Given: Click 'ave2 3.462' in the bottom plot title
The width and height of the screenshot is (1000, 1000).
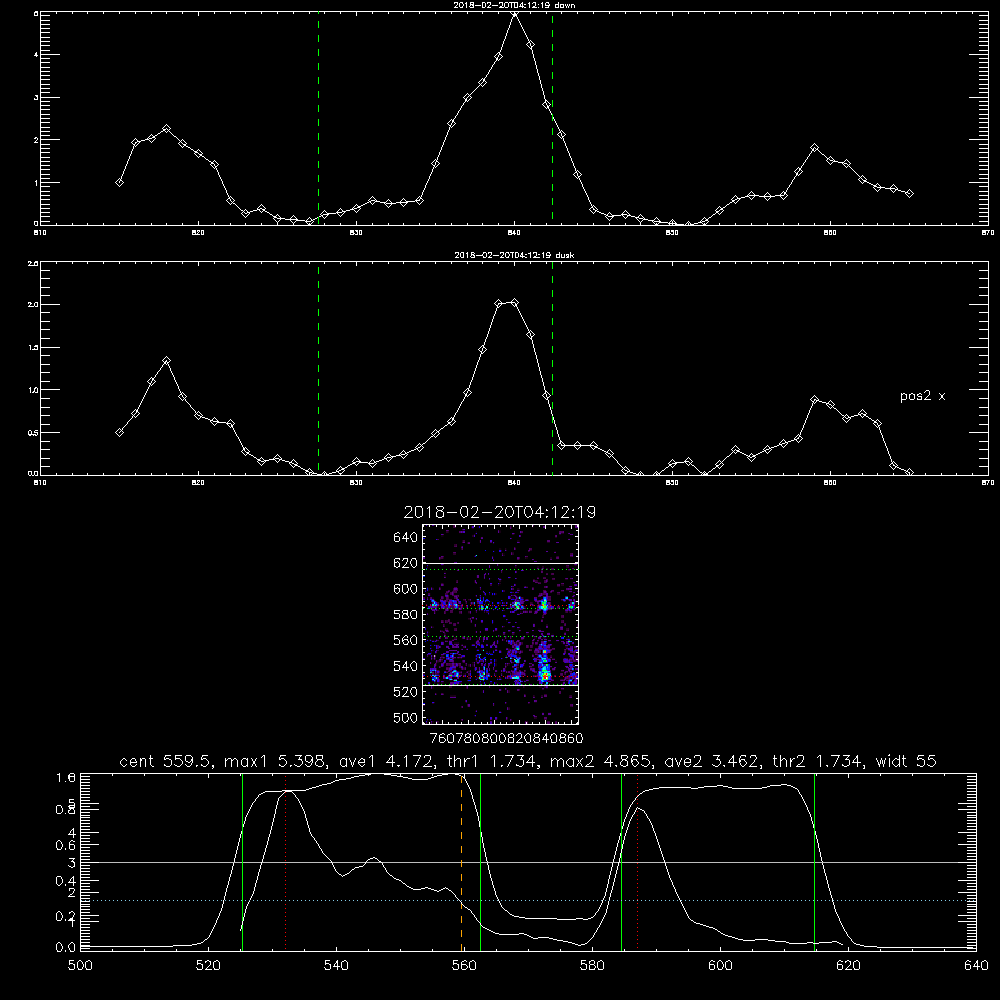Looking at the screenshot, I should pos(710,761).
